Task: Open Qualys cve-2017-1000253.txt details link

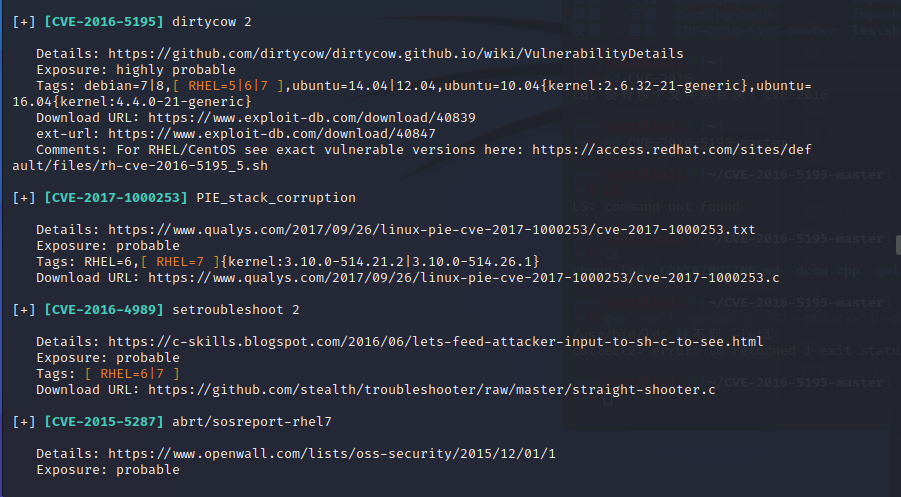Action: (x=432, y=230)
